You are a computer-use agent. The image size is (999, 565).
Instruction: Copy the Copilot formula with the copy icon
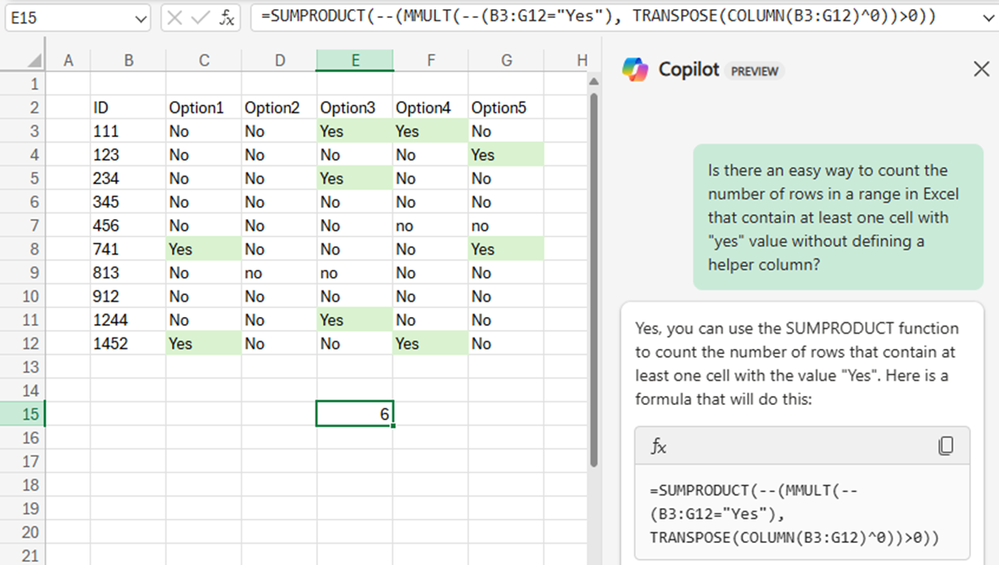(946, 446)
